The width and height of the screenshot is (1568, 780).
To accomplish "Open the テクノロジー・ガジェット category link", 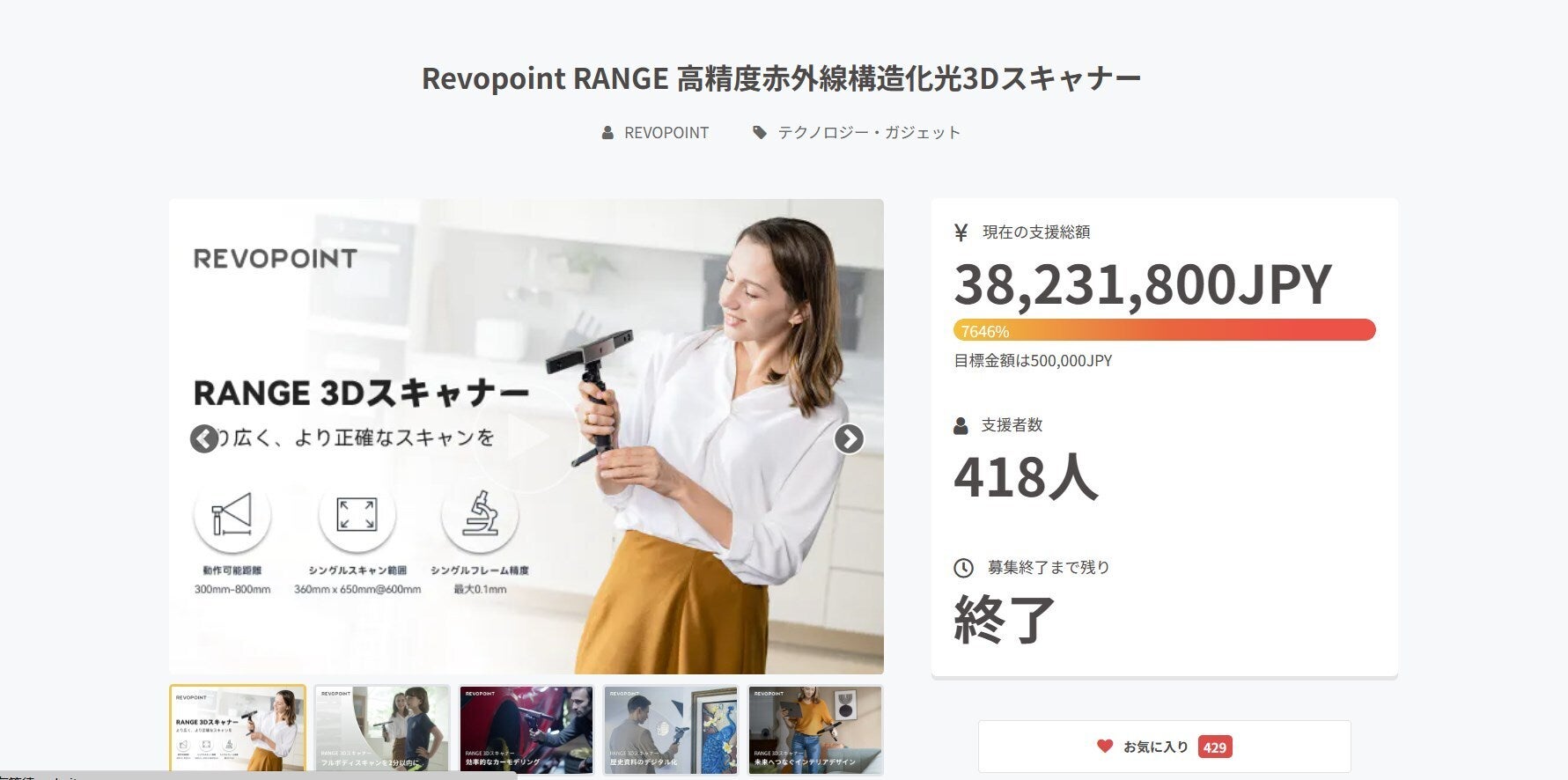I will (x=868, y=133).
